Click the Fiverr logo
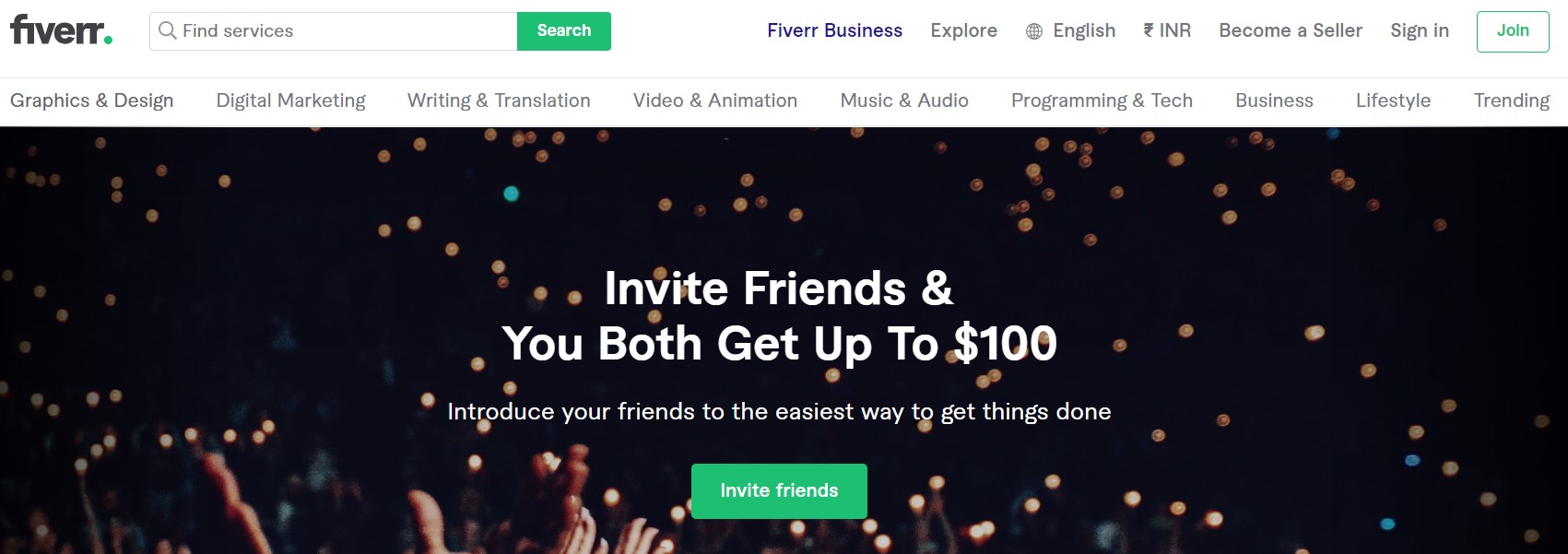Screen dimensions: 1568x554 pyautogui.click(x=61, y=30)
